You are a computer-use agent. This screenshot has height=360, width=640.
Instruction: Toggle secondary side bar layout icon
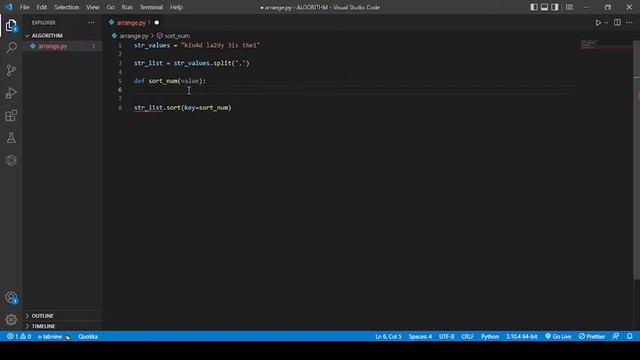point(555,7)
